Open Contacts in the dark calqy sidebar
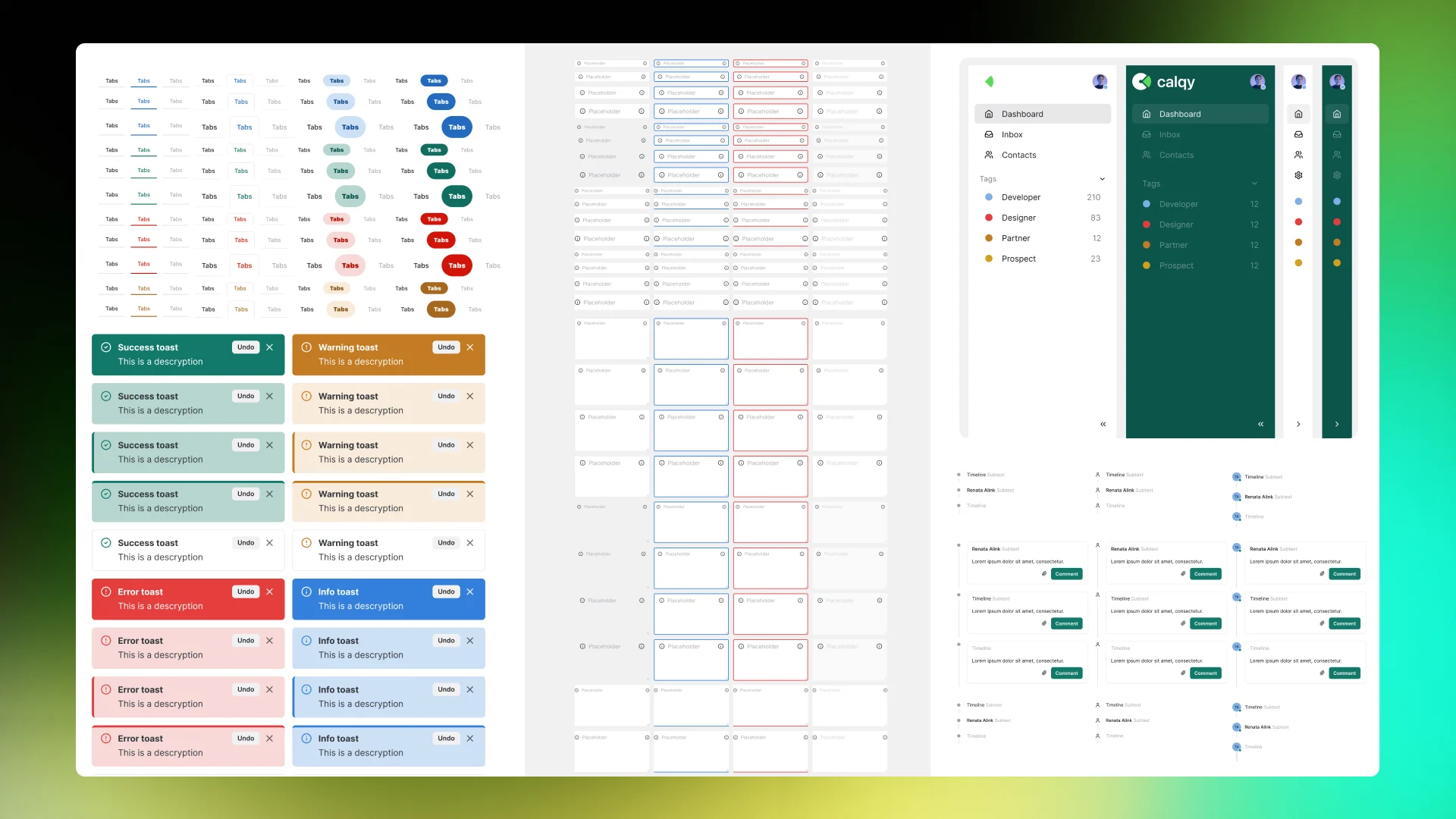This screenshot has width=1456, height=819. point(1200,155)
